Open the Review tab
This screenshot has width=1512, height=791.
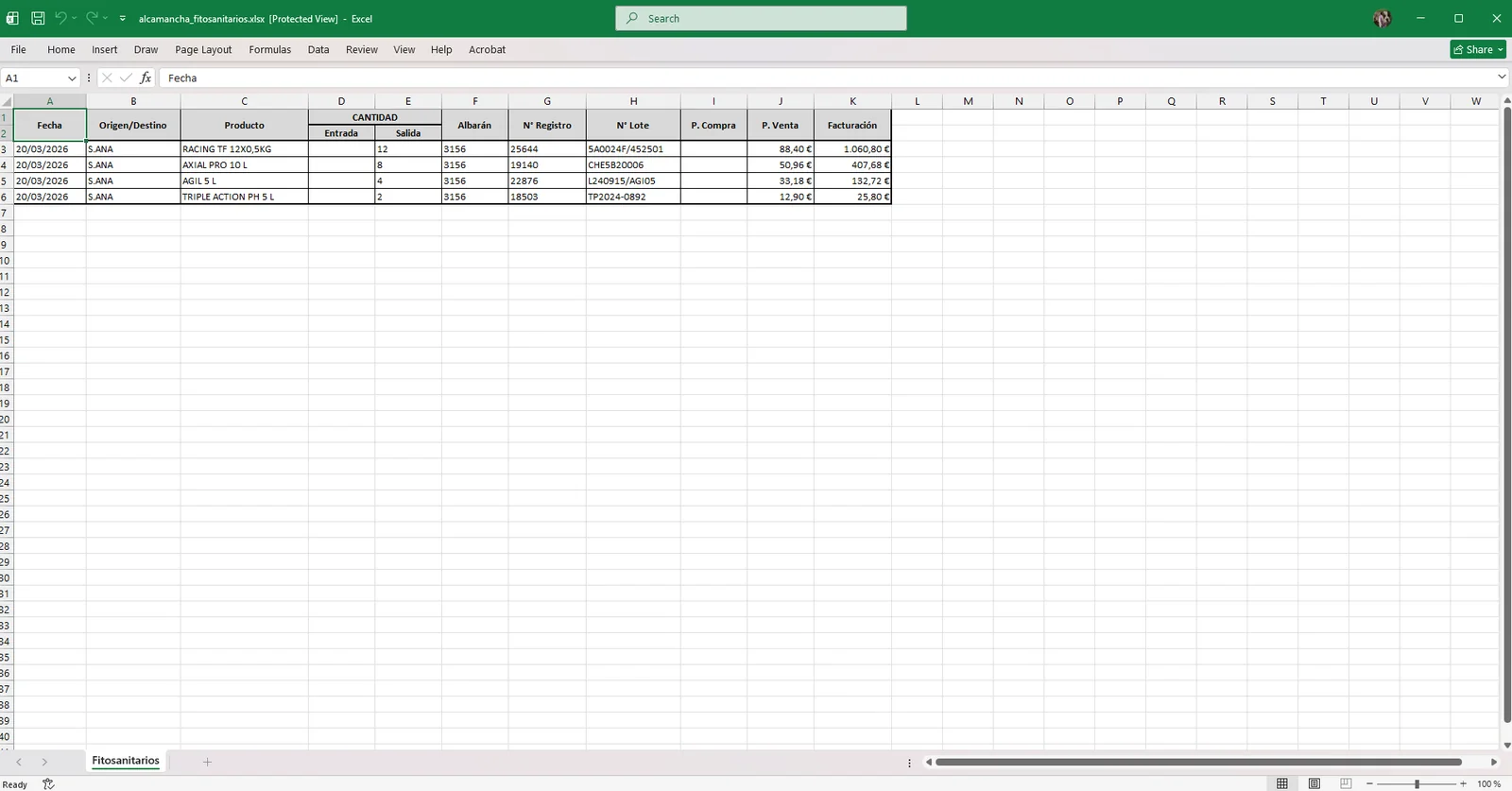click(x=361, y=49)
